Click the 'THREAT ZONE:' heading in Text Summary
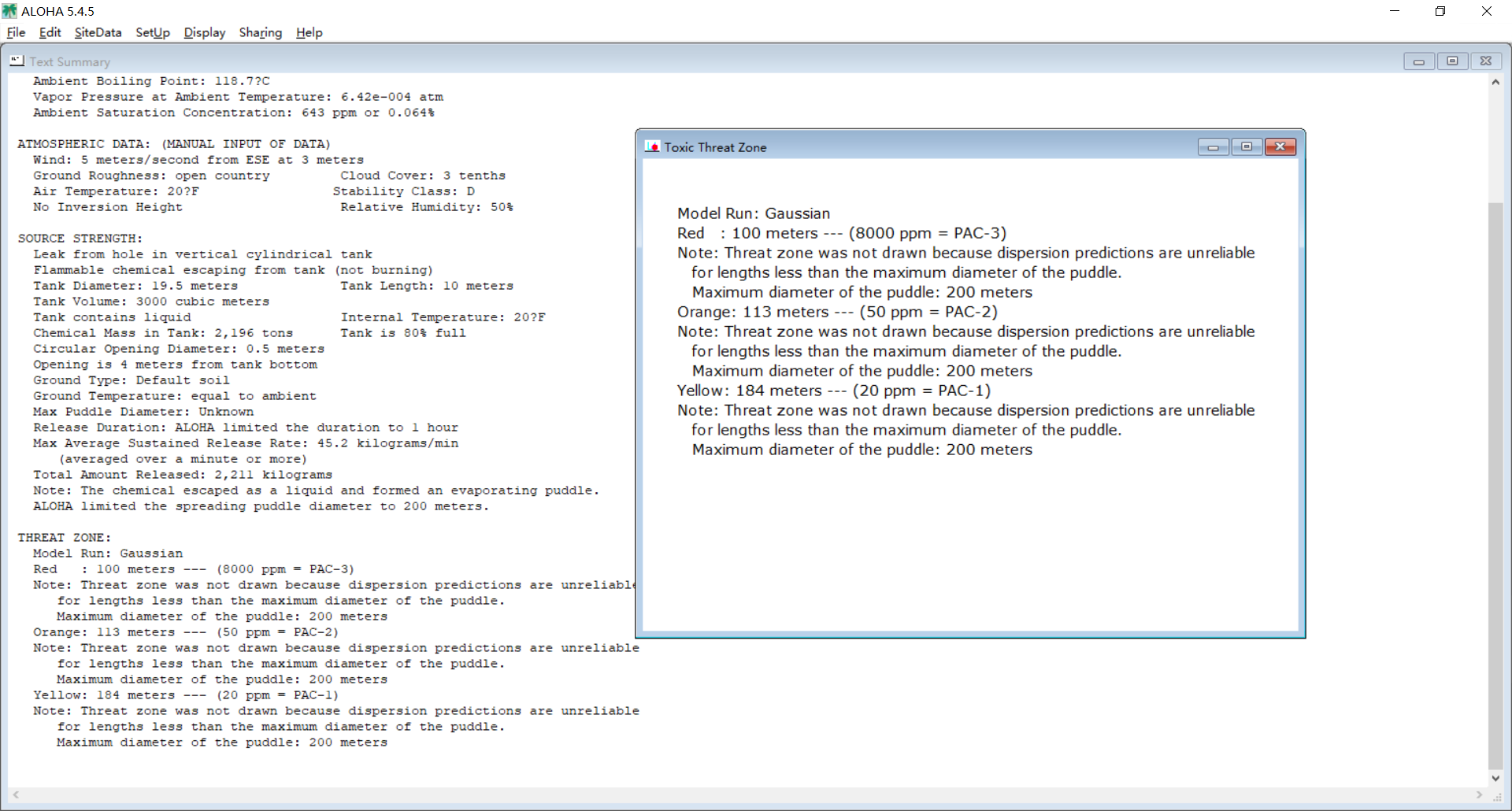 pyautogui.click(x=65, y=538)
